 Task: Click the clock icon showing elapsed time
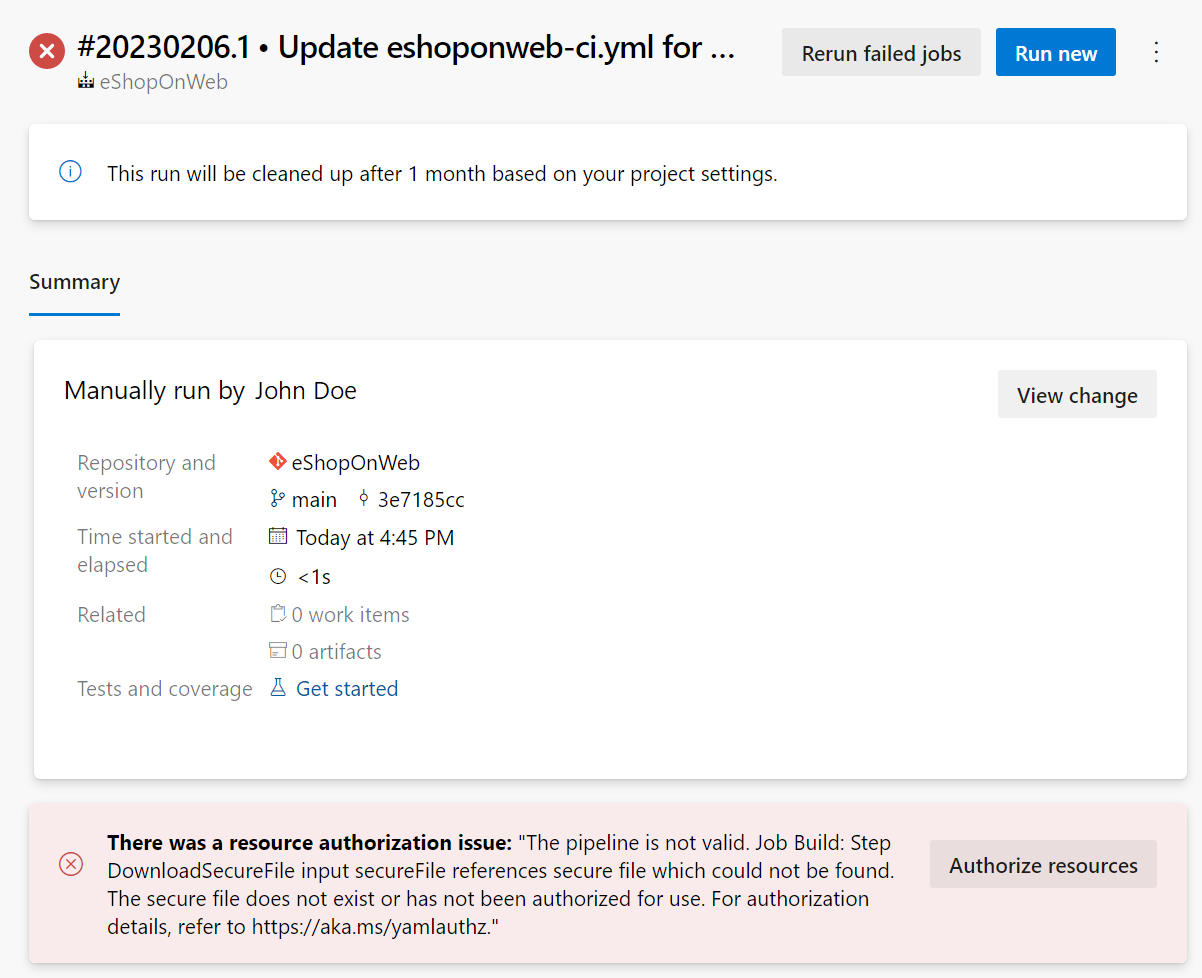click(277, 575)
